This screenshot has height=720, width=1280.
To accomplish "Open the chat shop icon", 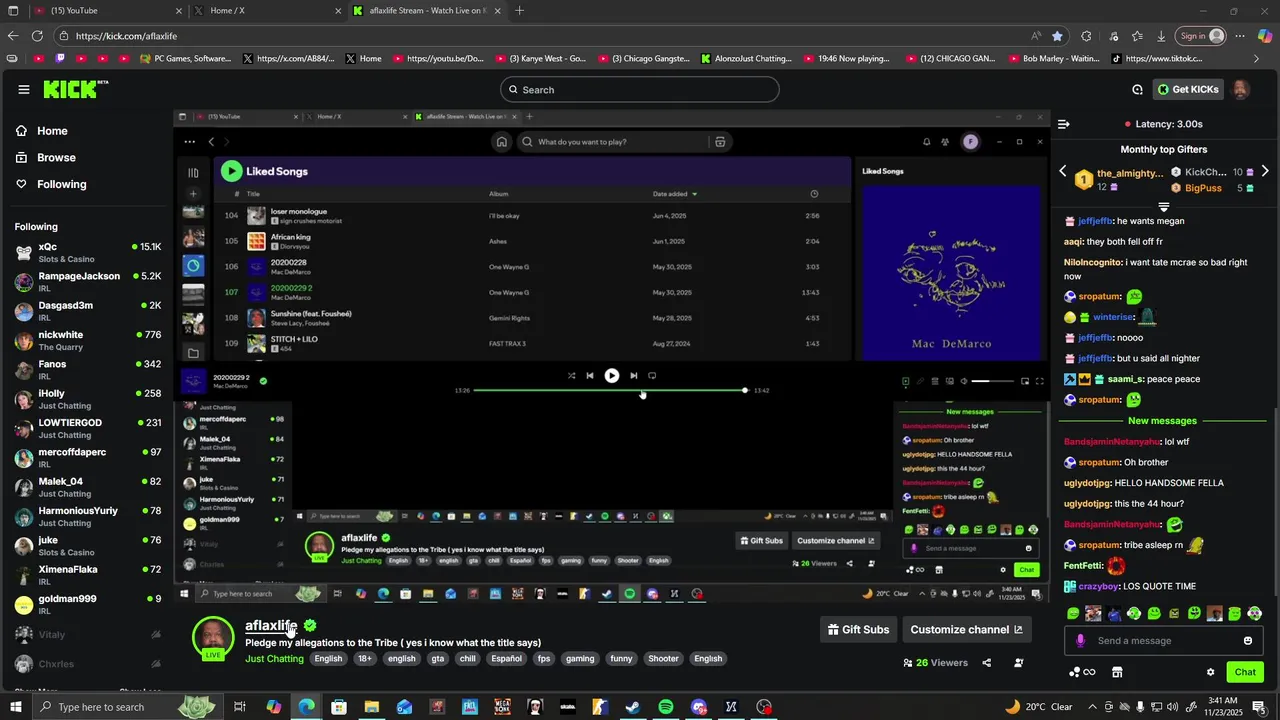I will [1117, 672].
